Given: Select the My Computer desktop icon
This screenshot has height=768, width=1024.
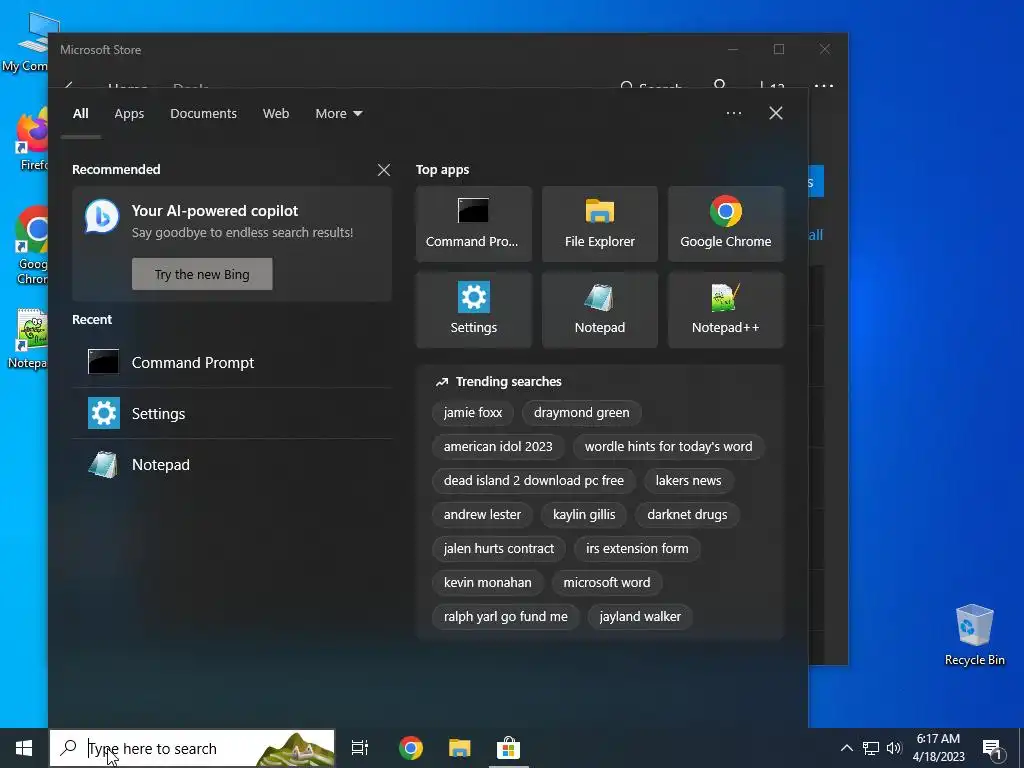Looking at the screenshot, I should click(26, 42).
